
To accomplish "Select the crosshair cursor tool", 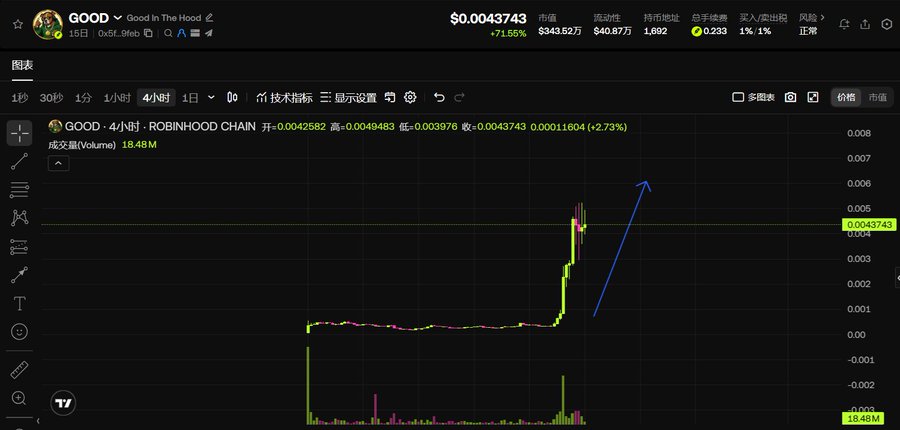I will pos(20,133).
